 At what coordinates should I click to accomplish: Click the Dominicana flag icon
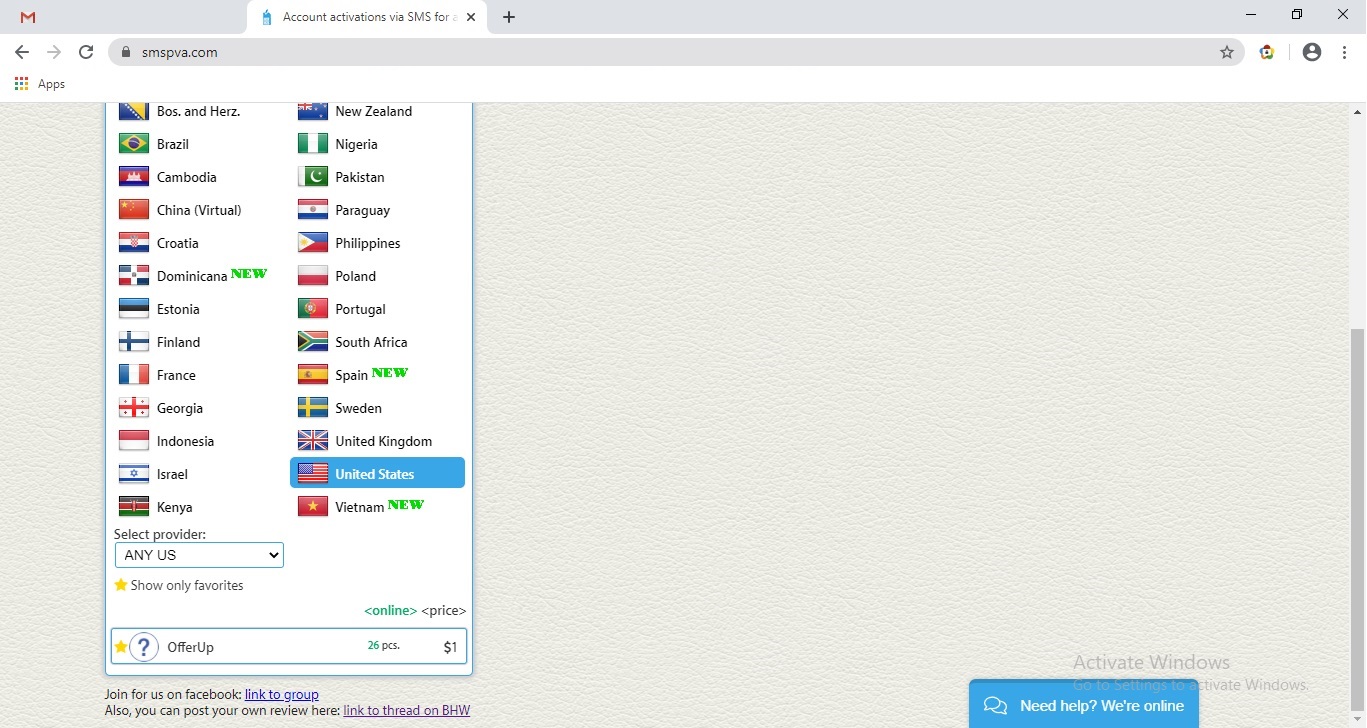pyautogui.click(x=134, y=276)
